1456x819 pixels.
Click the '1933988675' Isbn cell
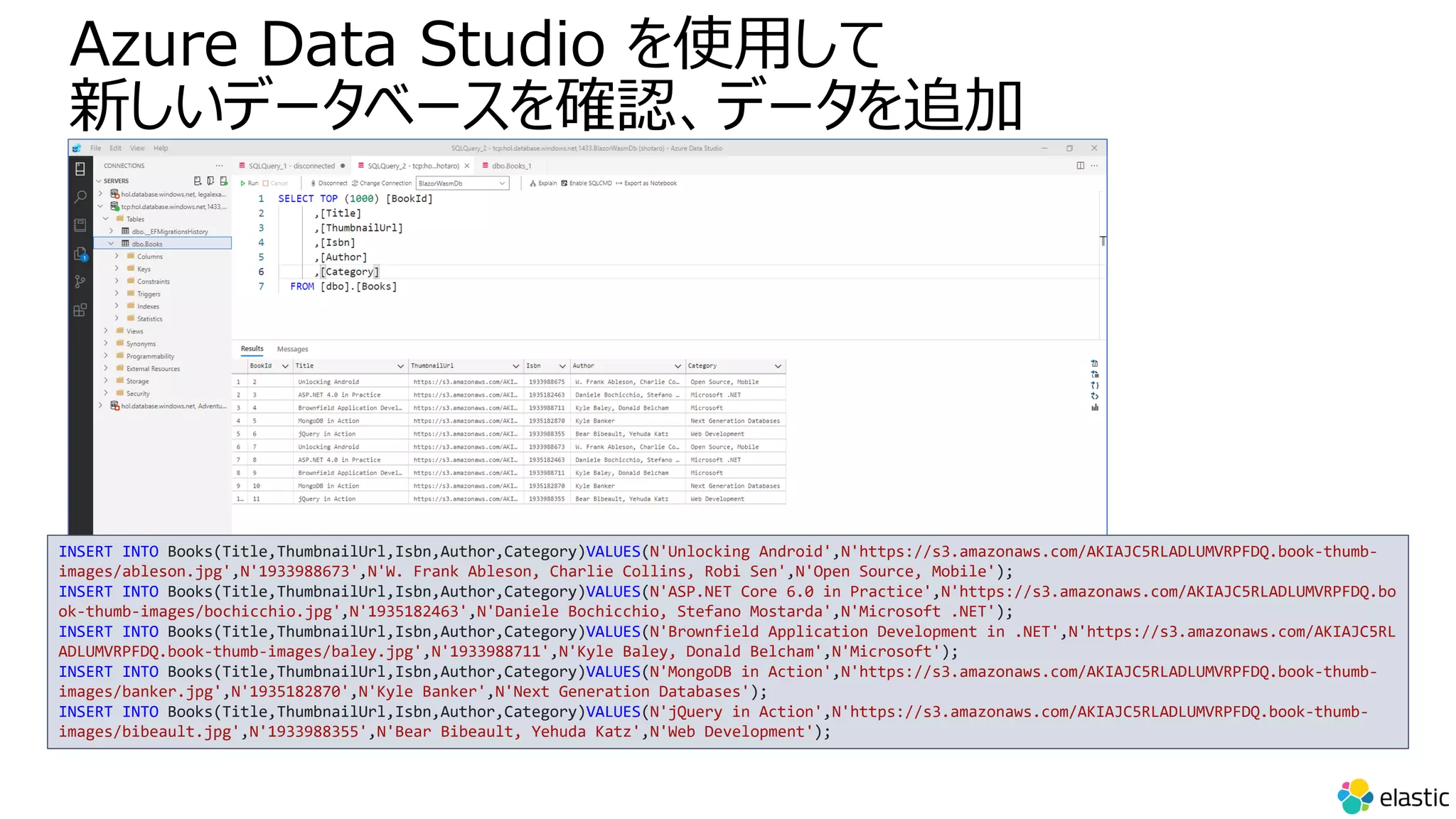547,382
